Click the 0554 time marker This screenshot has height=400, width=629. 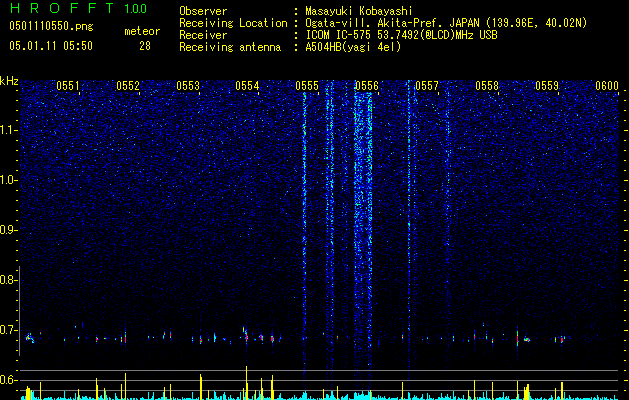(x=247, y=86)
